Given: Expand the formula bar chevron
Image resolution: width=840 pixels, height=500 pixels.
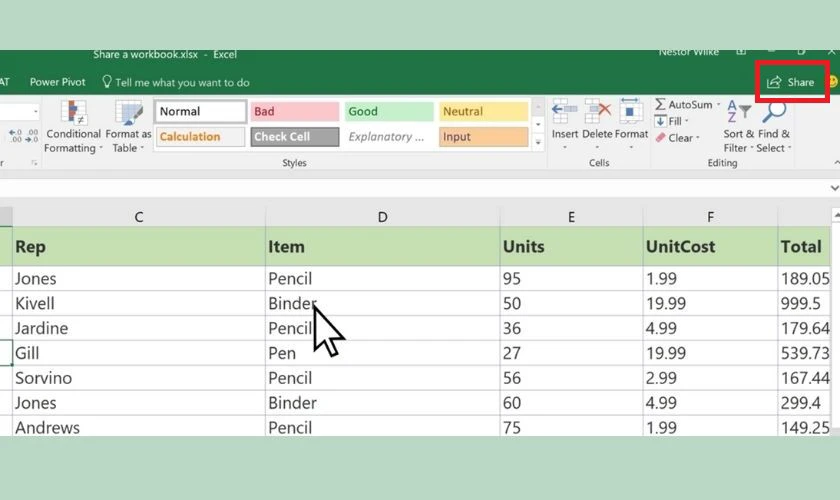Looking at the screenshot, I should pyautogui.click(x=833, y=188).
